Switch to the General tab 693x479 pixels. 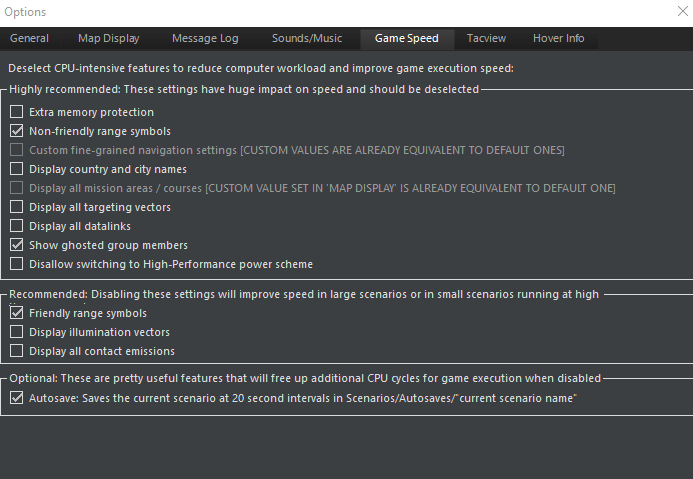29,39
